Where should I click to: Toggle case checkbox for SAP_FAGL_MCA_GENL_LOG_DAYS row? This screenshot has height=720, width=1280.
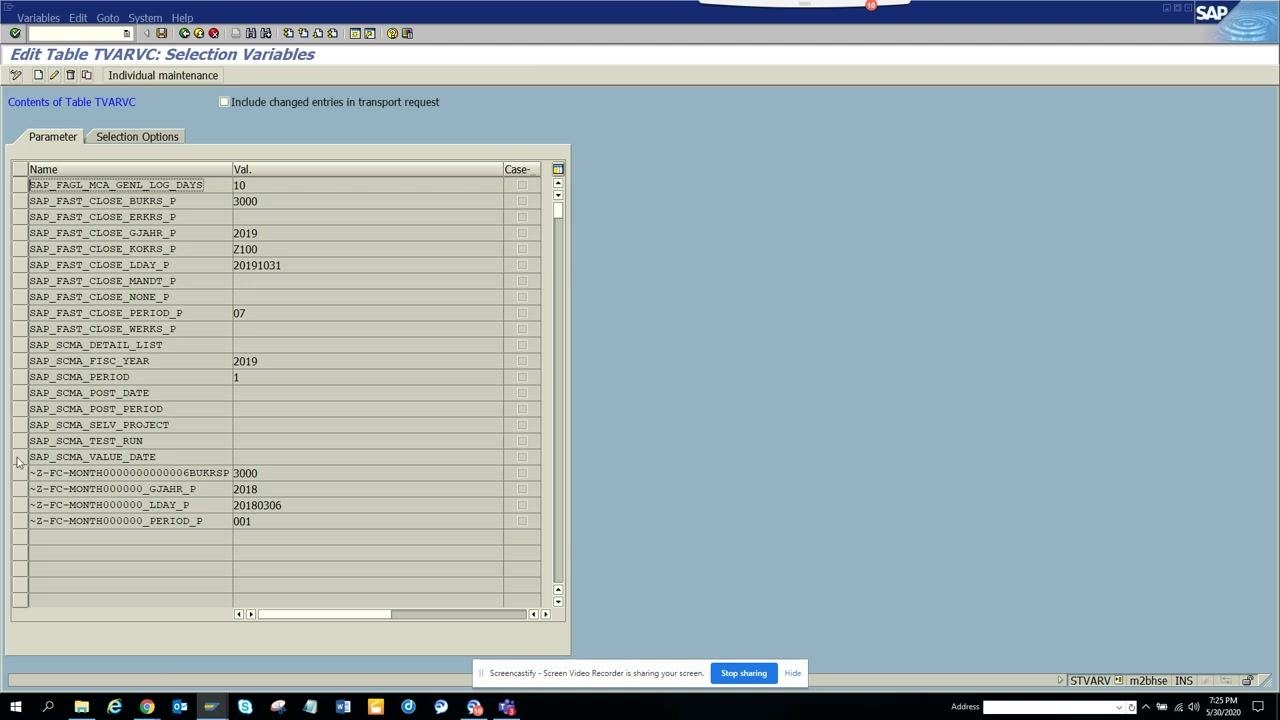(522, 185)
